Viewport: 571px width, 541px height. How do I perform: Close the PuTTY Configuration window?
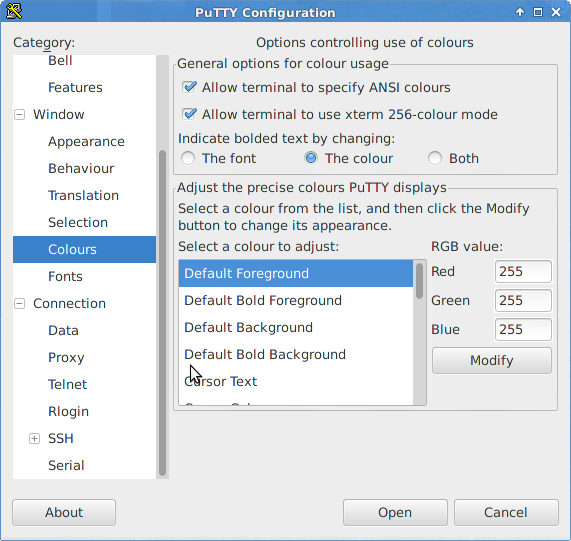pyautogui.click(x=556, y=12)
